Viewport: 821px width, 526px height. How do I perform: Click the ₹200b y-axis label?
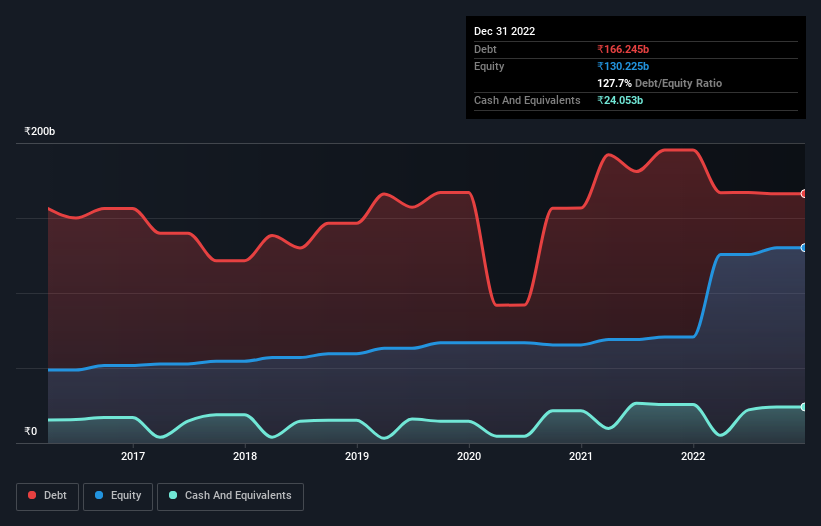[x=39, y=131]
